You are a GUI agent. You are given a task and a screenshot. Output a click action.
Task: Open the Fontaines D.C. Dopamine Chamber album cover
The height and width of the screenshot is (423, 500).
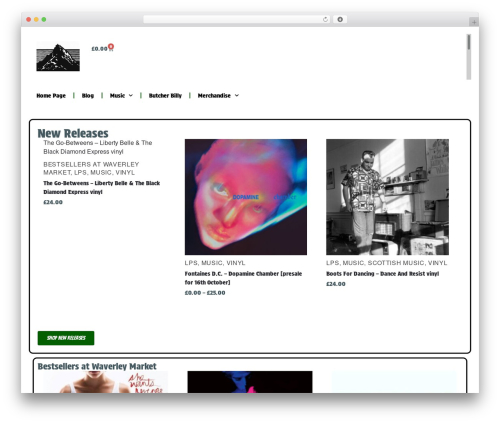click(x=246, y=197)
